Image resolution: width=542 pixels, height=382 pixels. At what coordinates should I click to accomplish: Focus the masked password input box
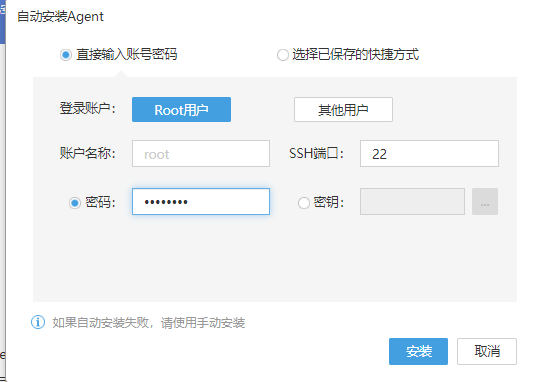pos(201,202)
